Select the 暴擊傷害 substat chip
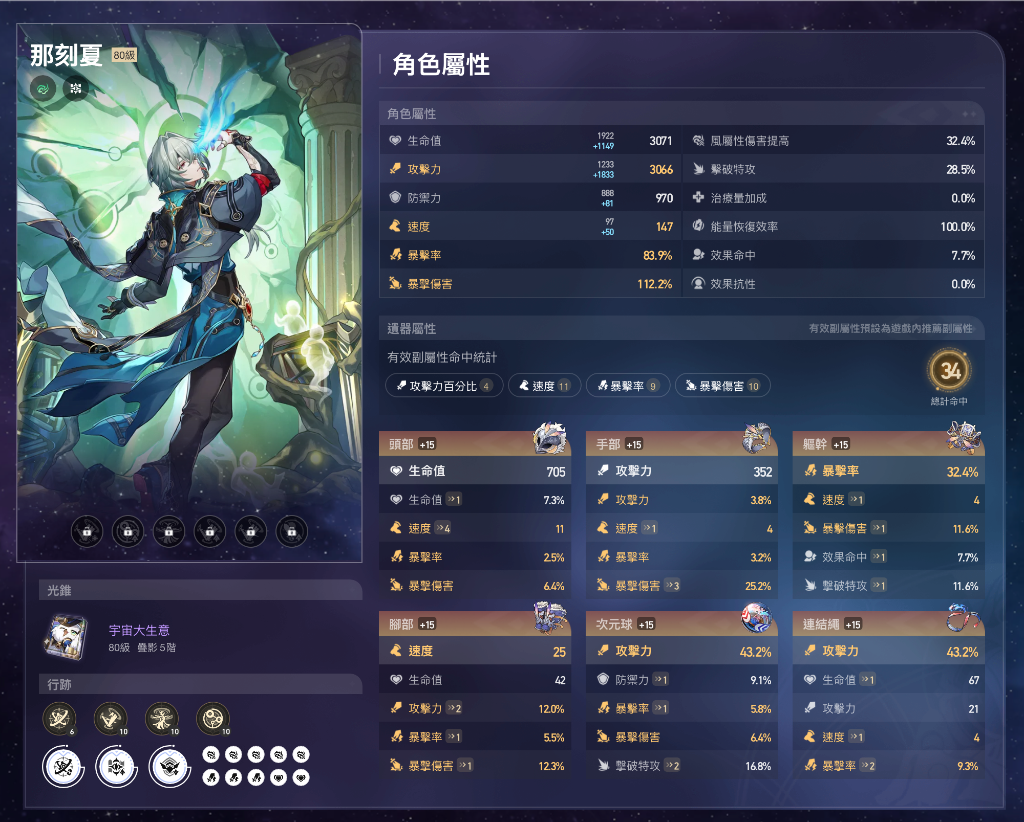Screen dimensions: 1024x822 723,386
